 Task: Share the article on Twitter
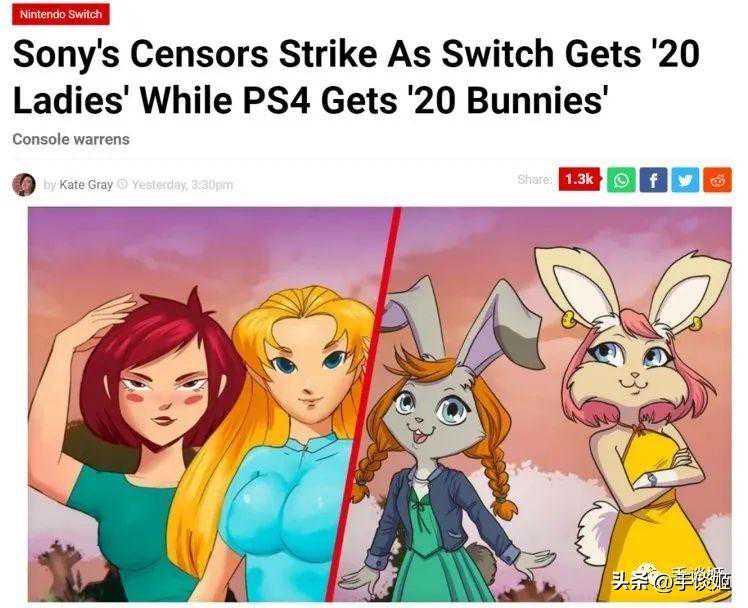click(685, 180)
